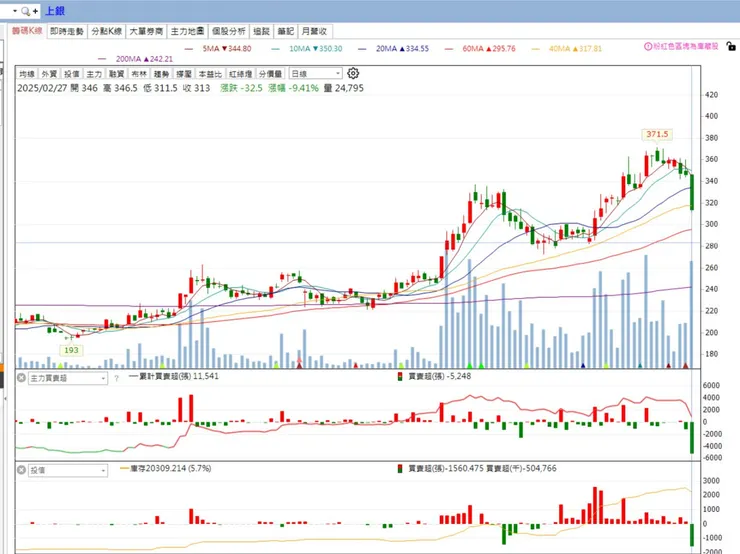Toggle the 投信 overlay button in the chart toolbar
Image resolution: width=740 pixels, height=554 pixels.
pos(72,74)
